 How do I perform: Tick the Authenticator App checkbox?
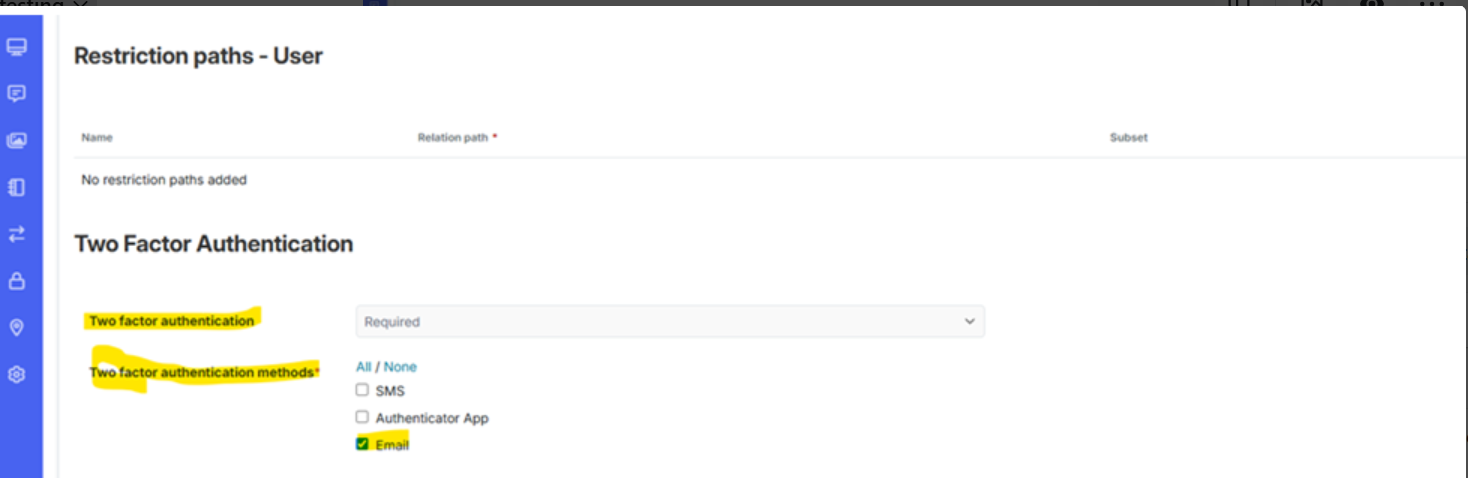362,417
